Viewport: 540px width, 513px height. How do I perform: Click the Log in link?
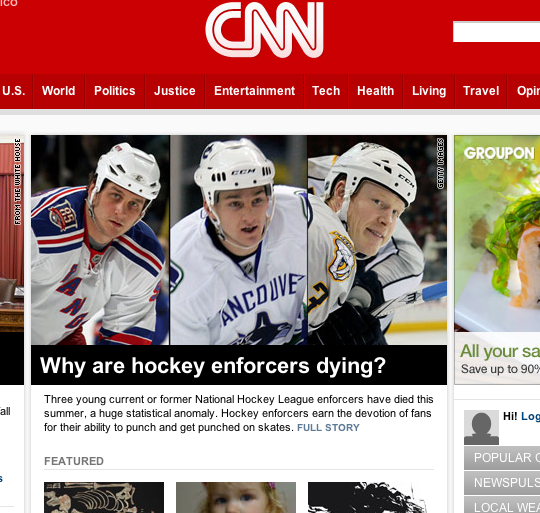click(530, 416)
